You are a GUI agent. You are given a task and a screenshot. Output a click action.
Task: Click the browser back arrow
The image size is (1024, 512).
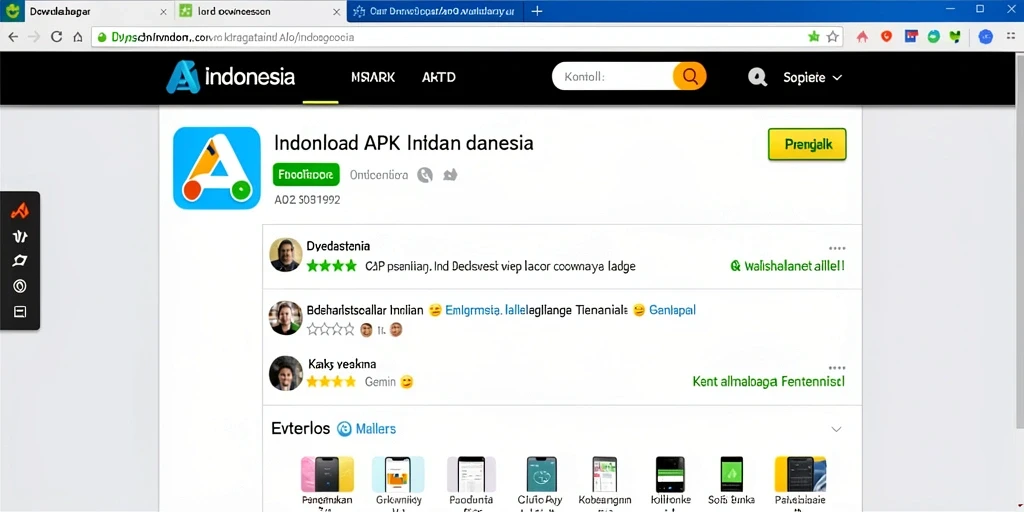coord(13,37)
